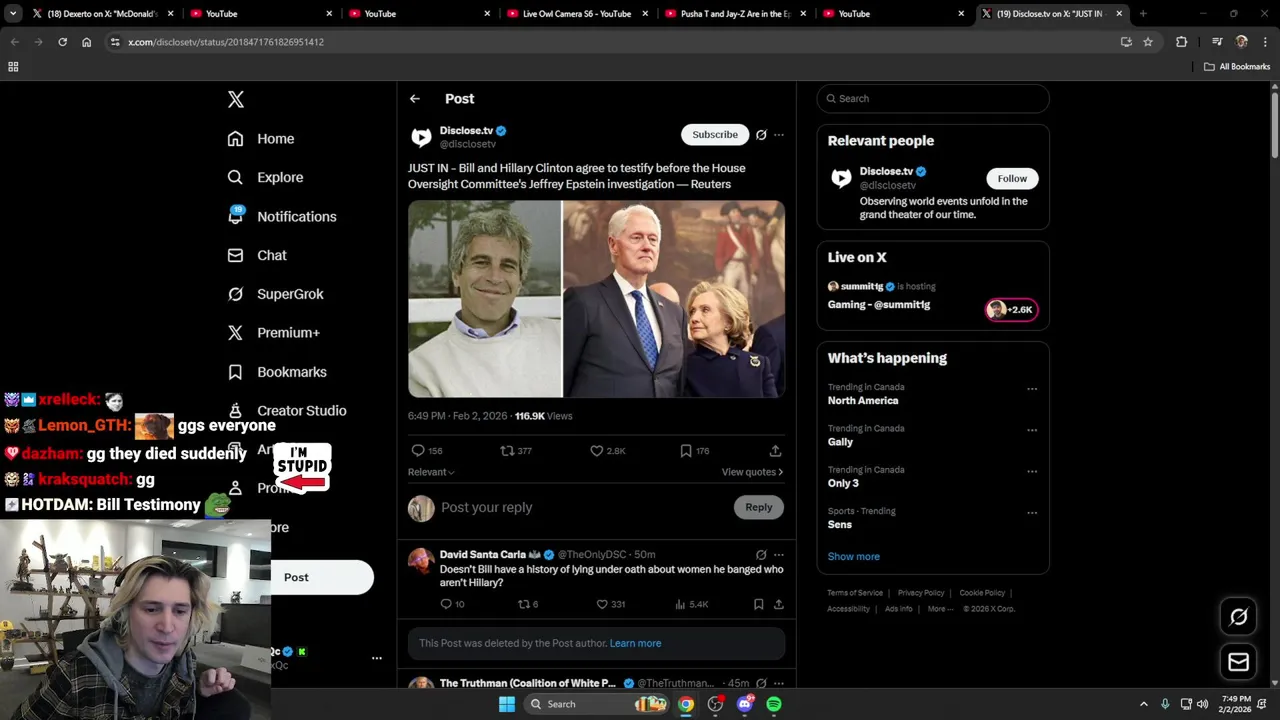
Task: Open more options on Disclose.tv post
Action: 779,134
